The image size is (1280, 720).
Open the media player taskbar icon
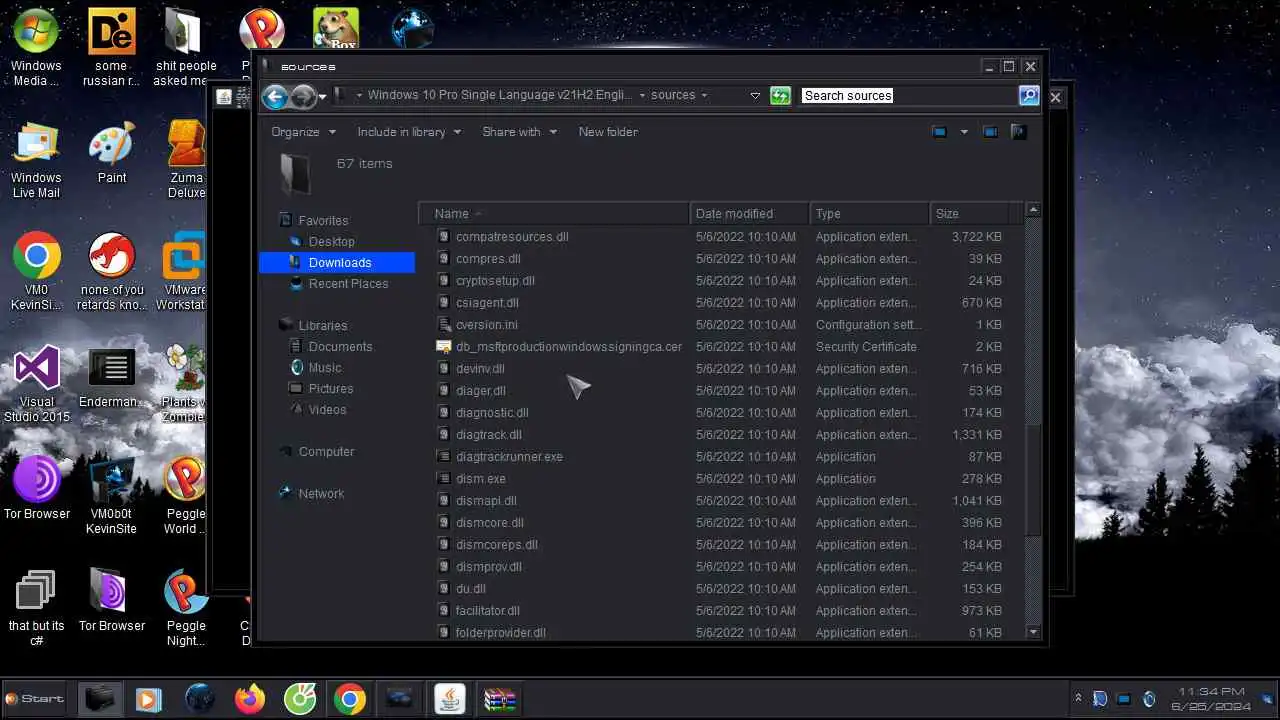click(149, 698)
